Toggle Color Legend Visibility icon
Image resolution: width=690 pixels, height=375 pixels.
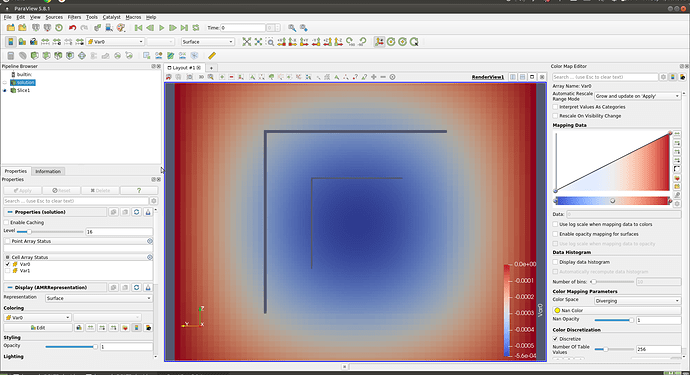(x=11, y=42)
